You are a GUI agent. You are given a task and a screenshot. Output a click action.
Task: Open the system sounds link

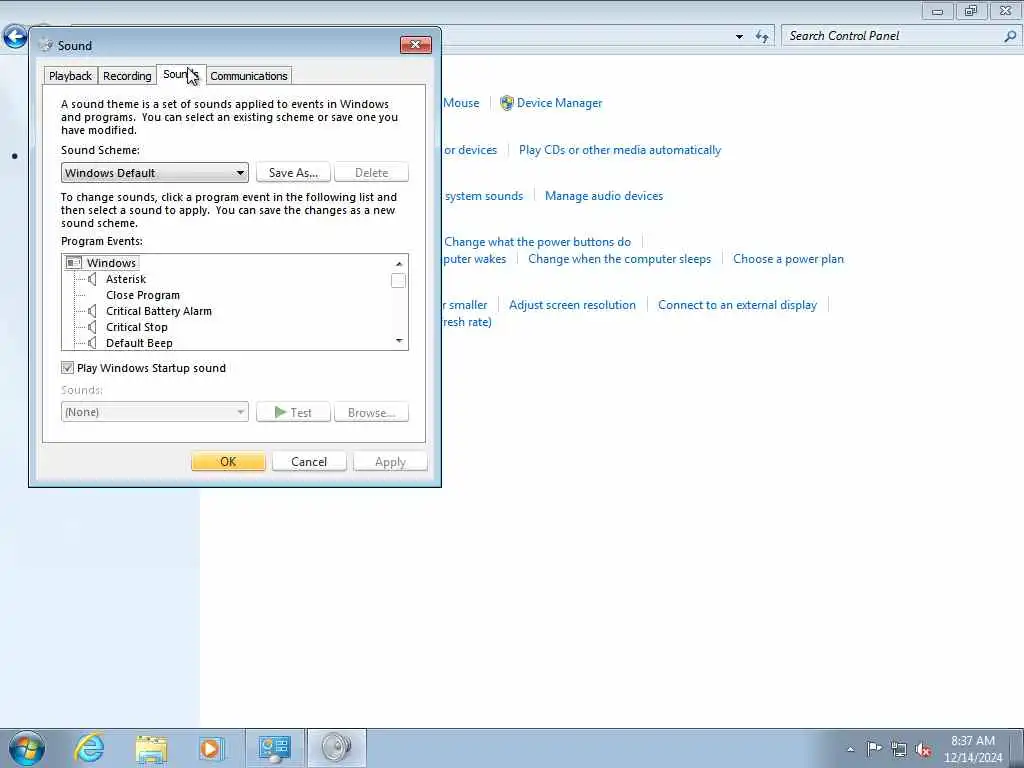[x=484, y=196]
